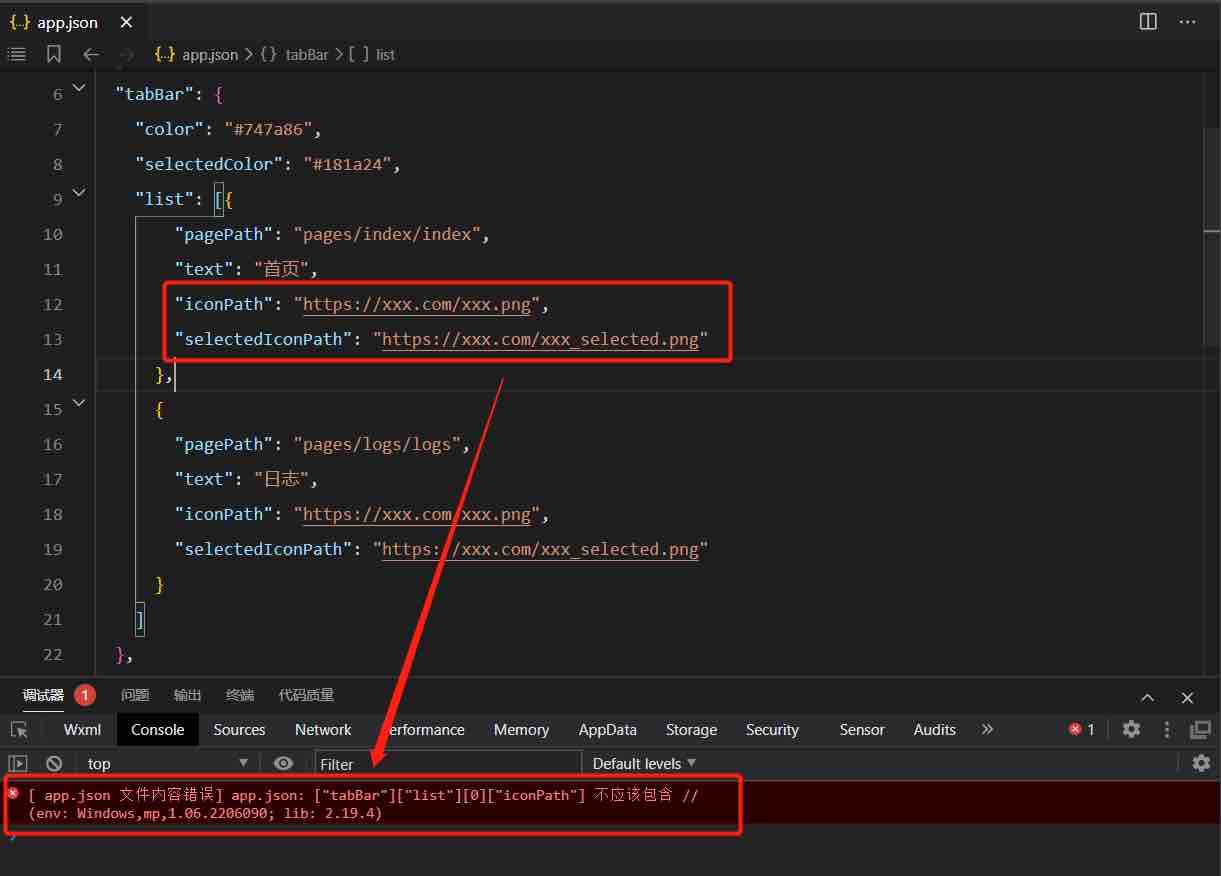Open the top context dropdown
This screenshot has width=1221, height=876.
click(x=168, y=763)
